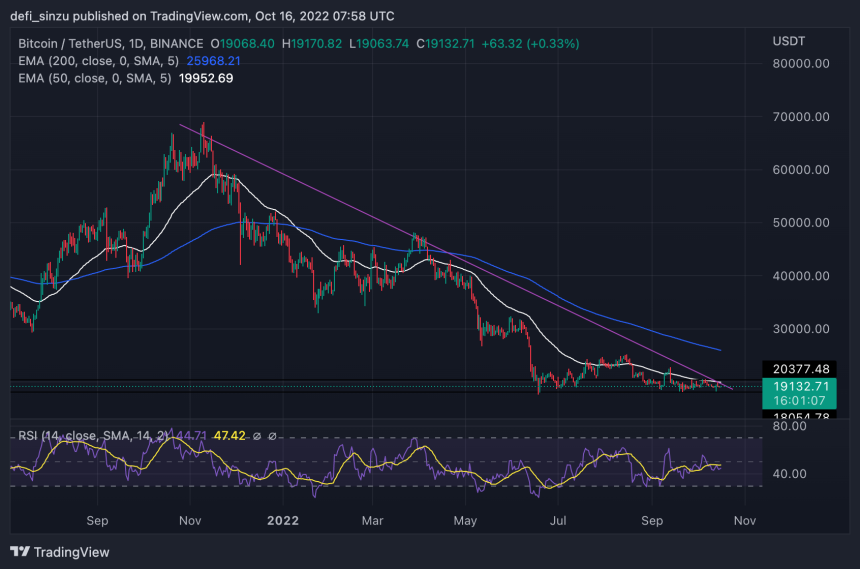Click the yellow RSI value 47.42
The width and height of the screenshot is (860, 569).
pyautogui.click(x=225, y=436)
